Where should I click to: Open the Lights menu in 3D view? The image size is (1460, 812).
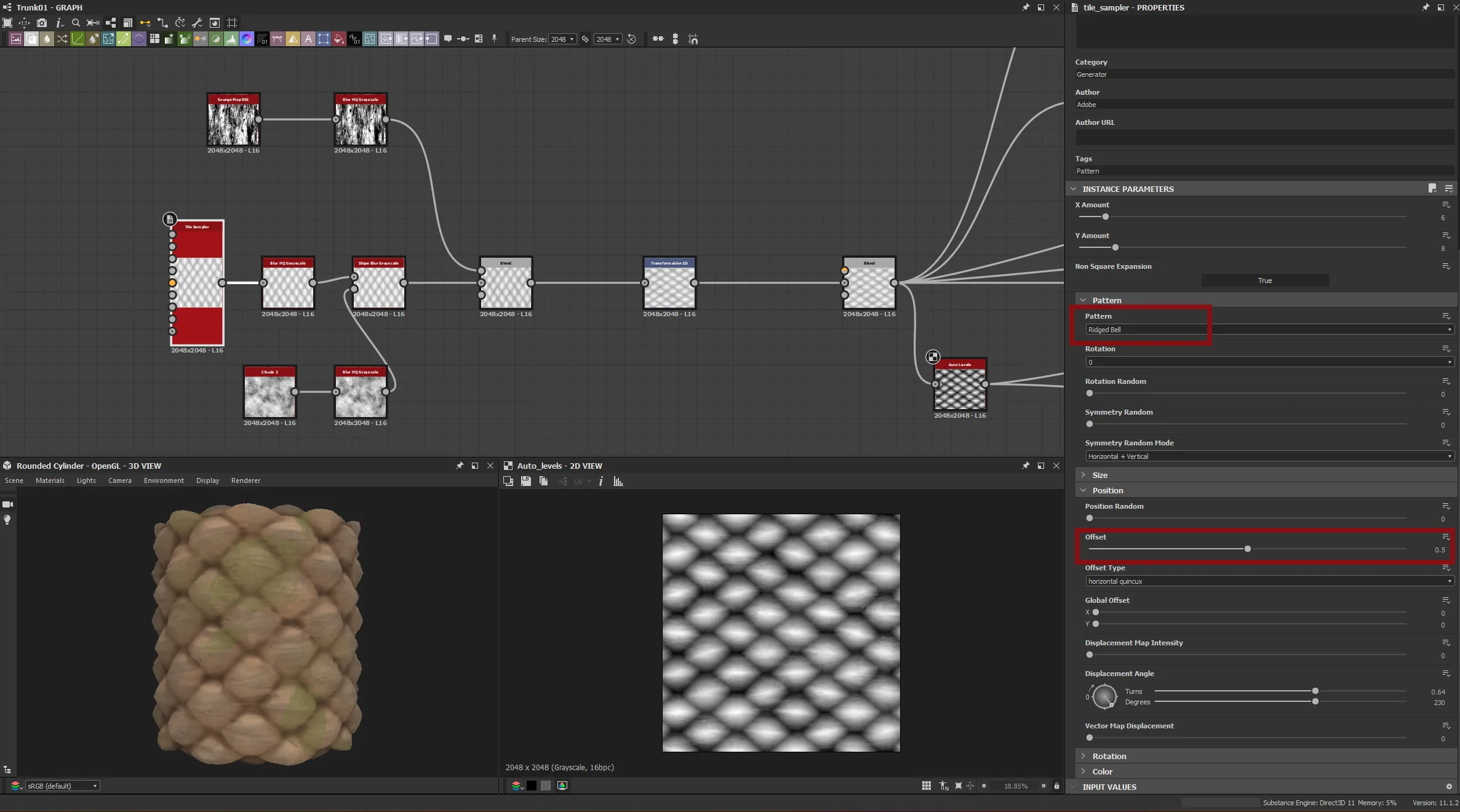pyautogui.click(x=86, y=480)
